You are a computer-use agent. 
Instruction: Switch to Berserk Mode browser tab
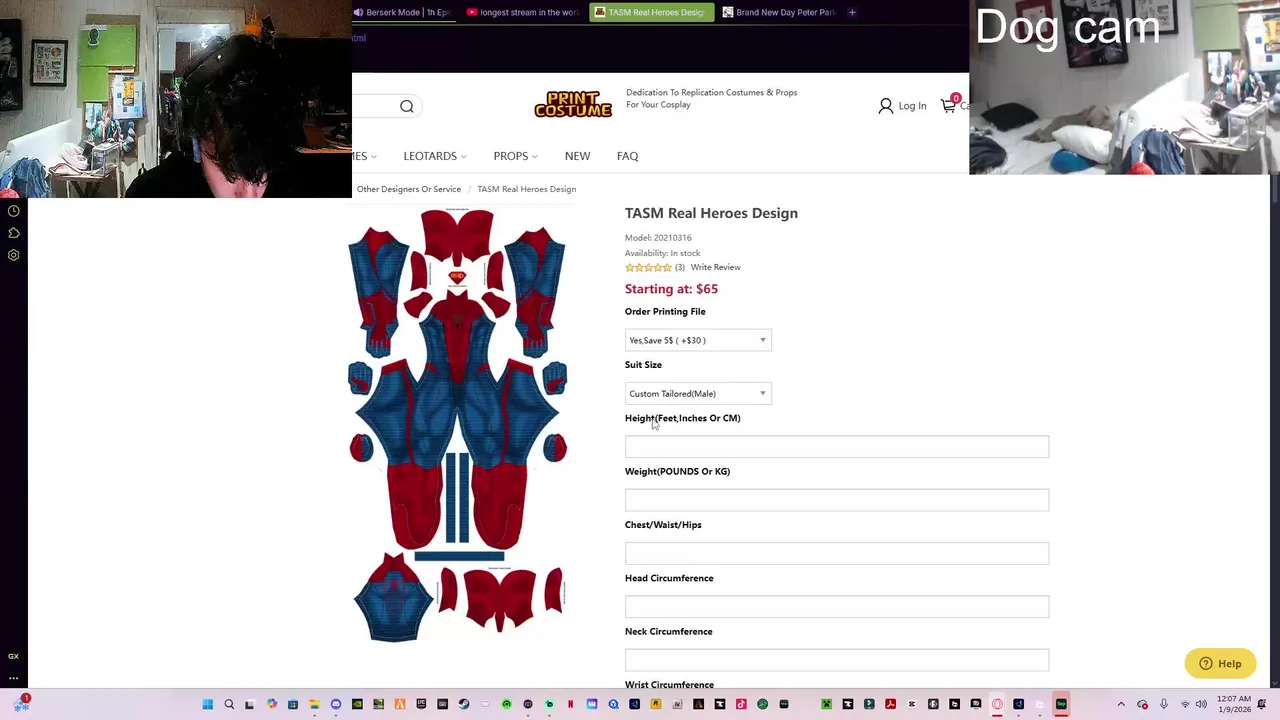point(402,12)
